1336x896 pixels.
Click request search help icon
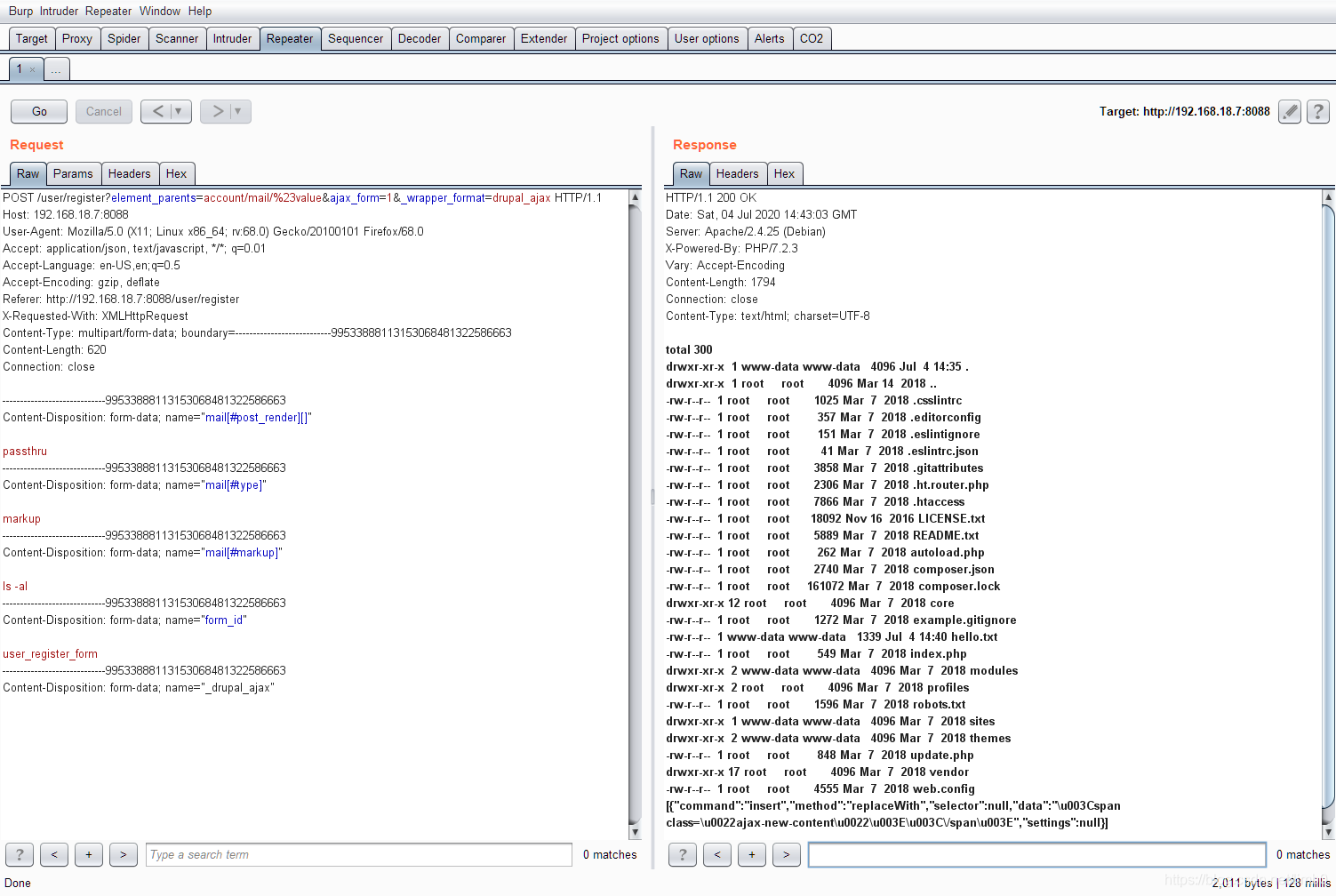pos(20,854)
